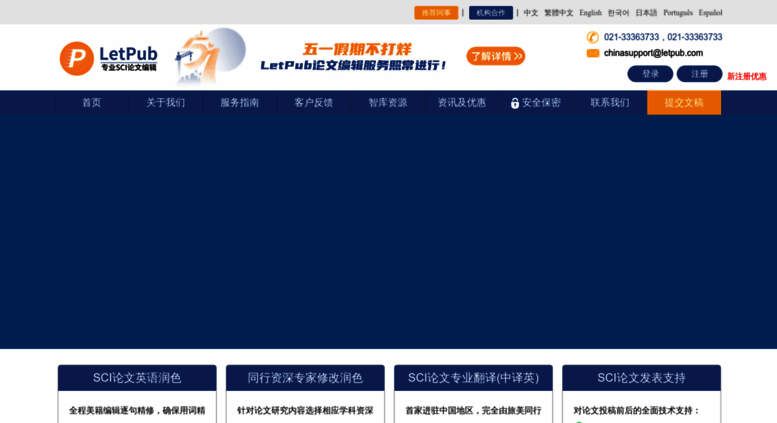Open 联系我们 menu item
The width and height of the screenshot is (777, 423).
point(610,103)
